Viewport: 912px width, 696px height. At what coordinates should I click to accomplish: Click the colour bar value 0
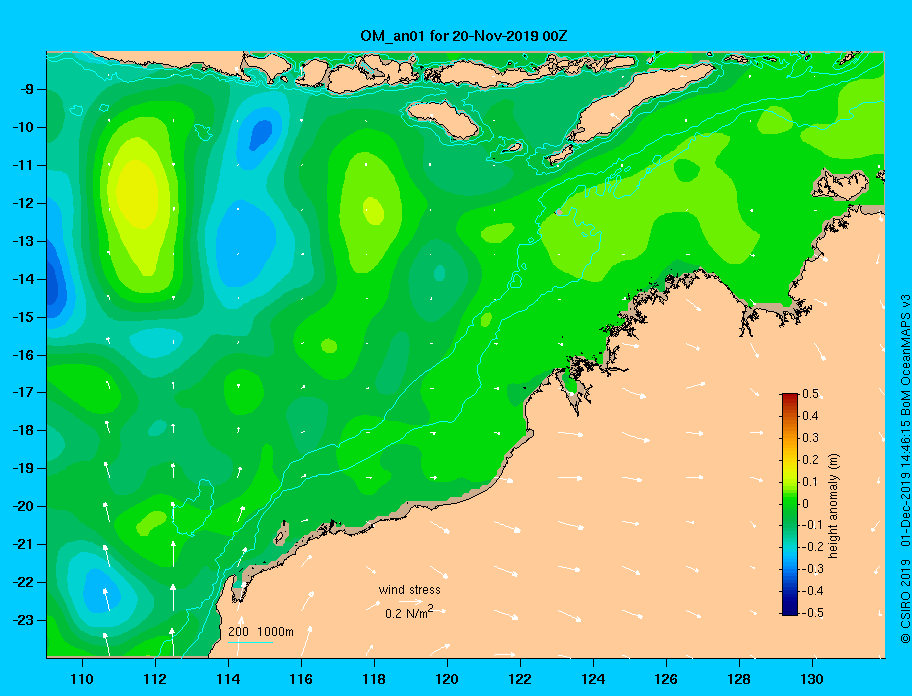coord(806,504)
